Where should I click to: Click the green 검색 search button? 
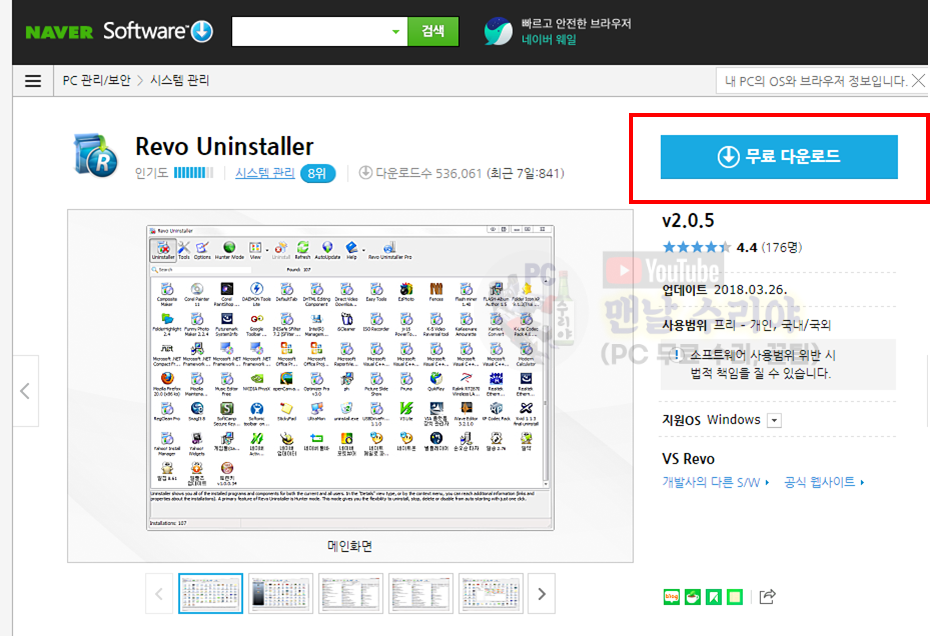tap(433, 31)
